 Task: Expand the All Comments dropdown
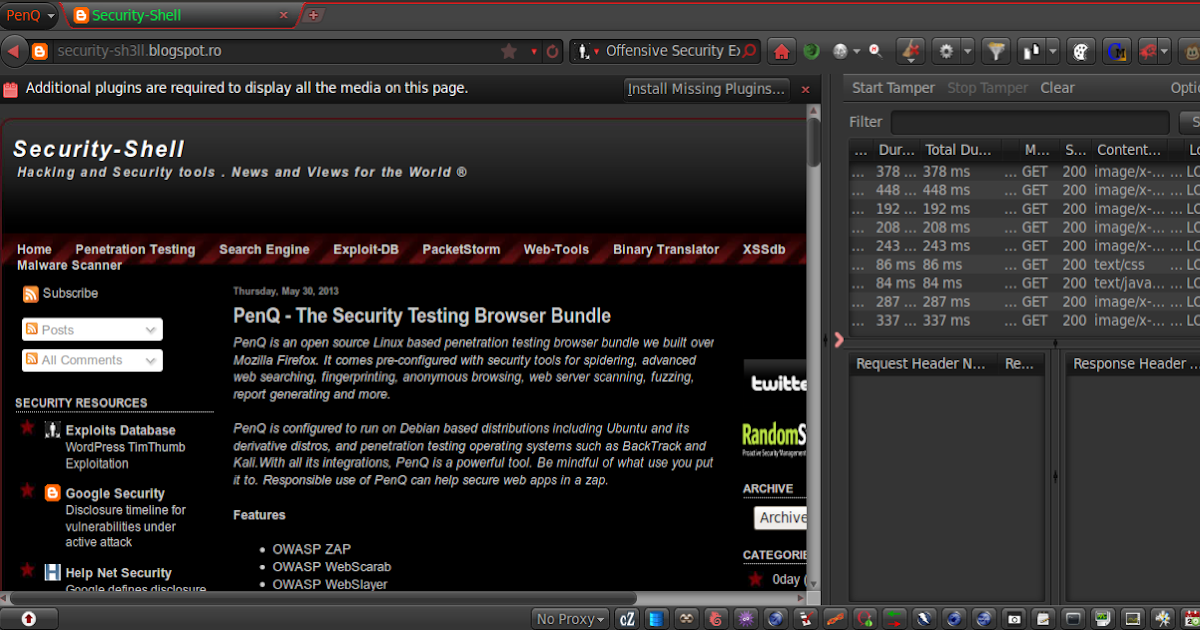(x=92, y=360)
